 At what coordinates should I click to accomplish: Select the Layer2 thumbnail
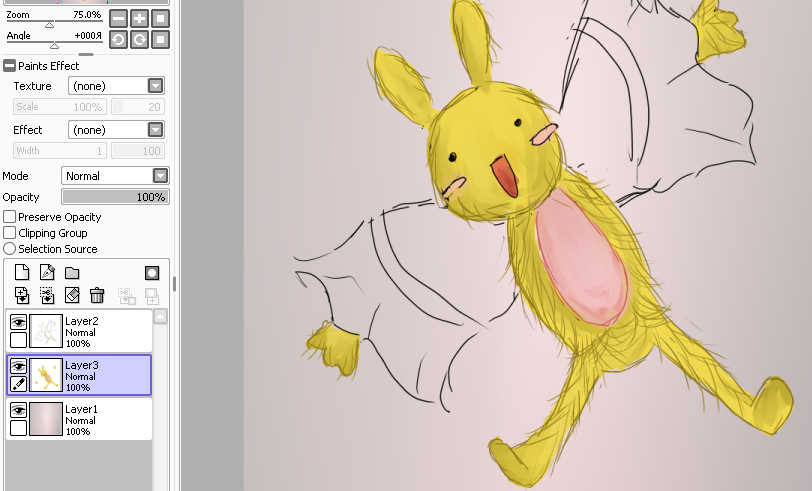click(46, 331)
